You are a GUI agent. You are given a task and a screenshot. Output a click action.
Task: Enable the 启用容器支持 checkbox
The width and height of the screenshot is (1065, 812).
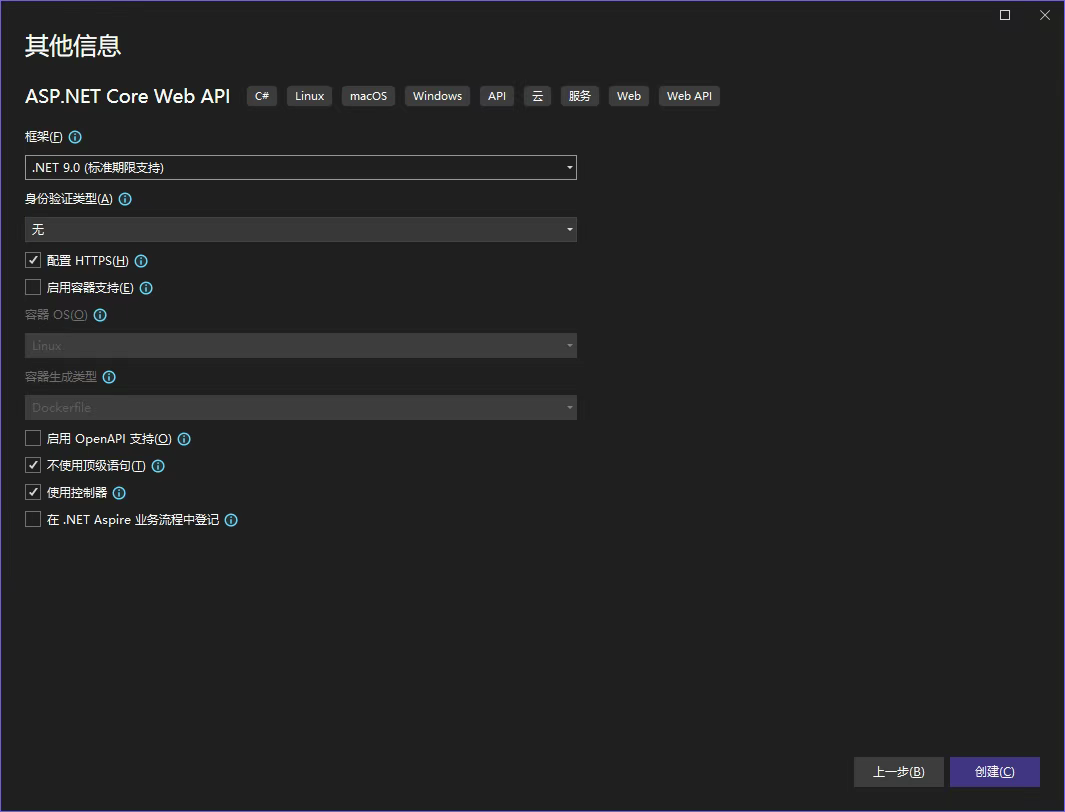(x=33, y=287)
